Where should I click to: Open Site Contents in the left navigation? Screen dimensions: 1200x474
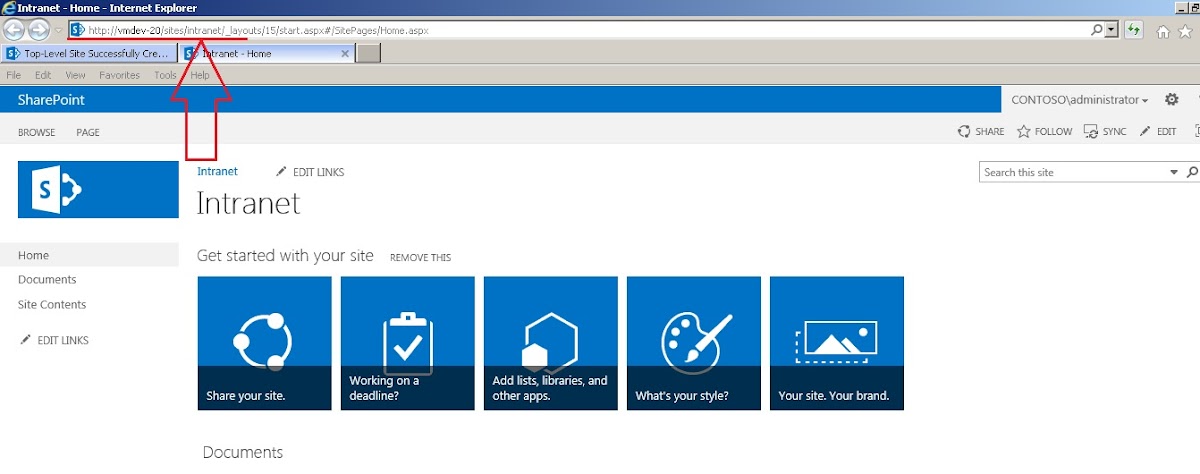(x=52, y=305)
